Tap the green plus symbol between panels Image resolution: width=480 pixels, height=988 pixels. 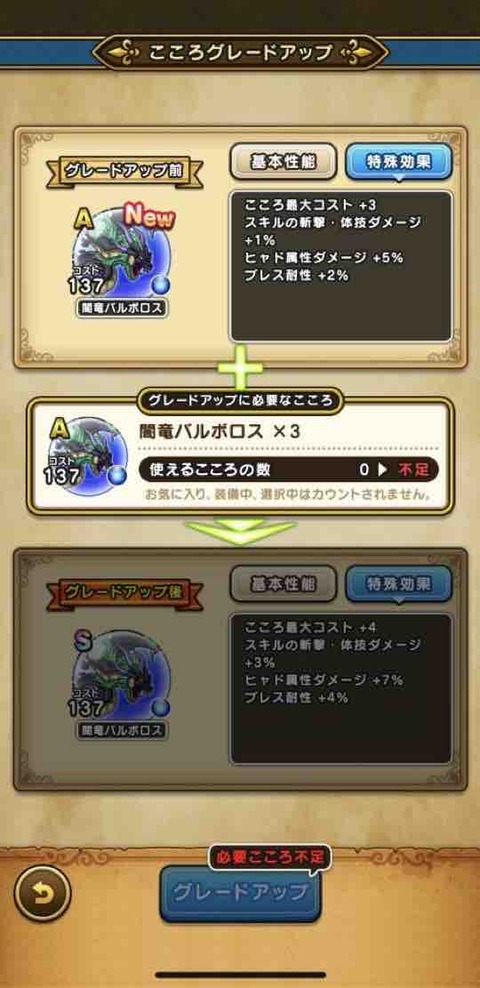click(x=239, y=366)
